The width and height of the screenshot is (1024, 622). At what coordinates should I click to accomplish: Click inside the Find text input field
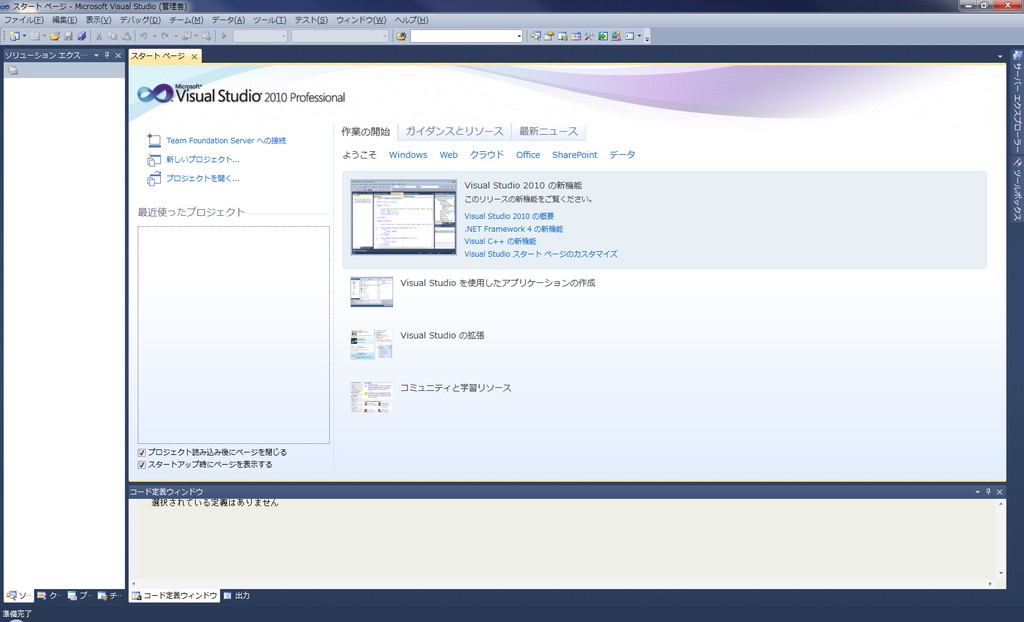(x=463, y=36)
